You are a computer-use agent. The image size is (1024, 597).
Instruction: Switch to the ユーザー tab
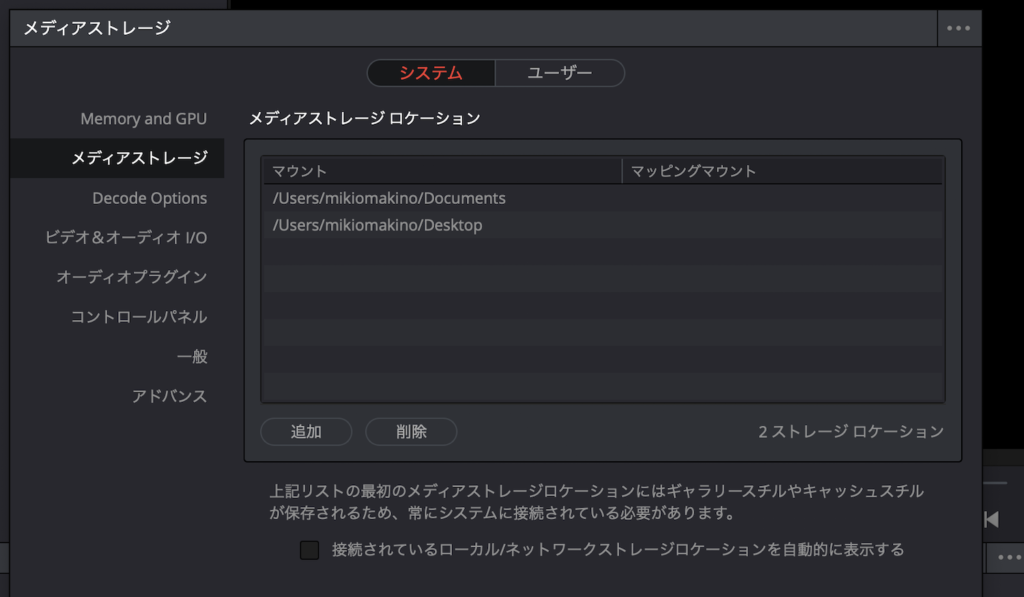(x=560, y=73)
